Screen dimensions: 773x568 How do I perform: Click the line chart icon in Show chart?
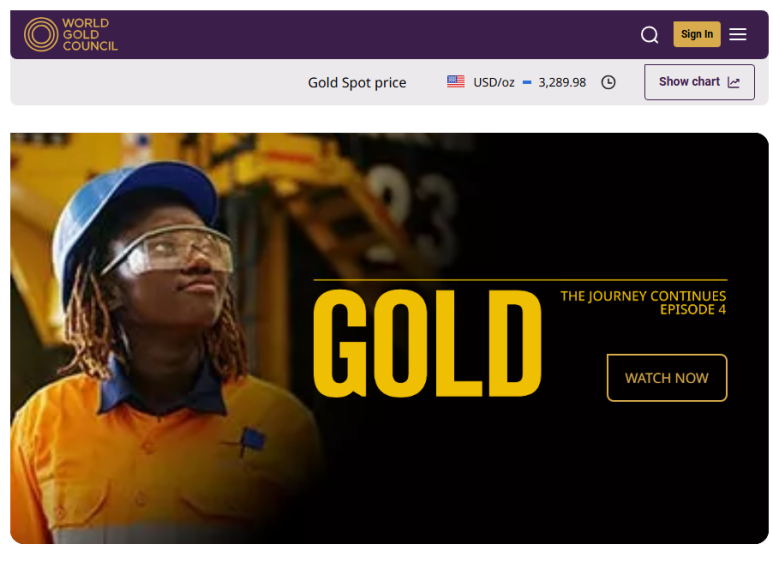click(734, 82)
